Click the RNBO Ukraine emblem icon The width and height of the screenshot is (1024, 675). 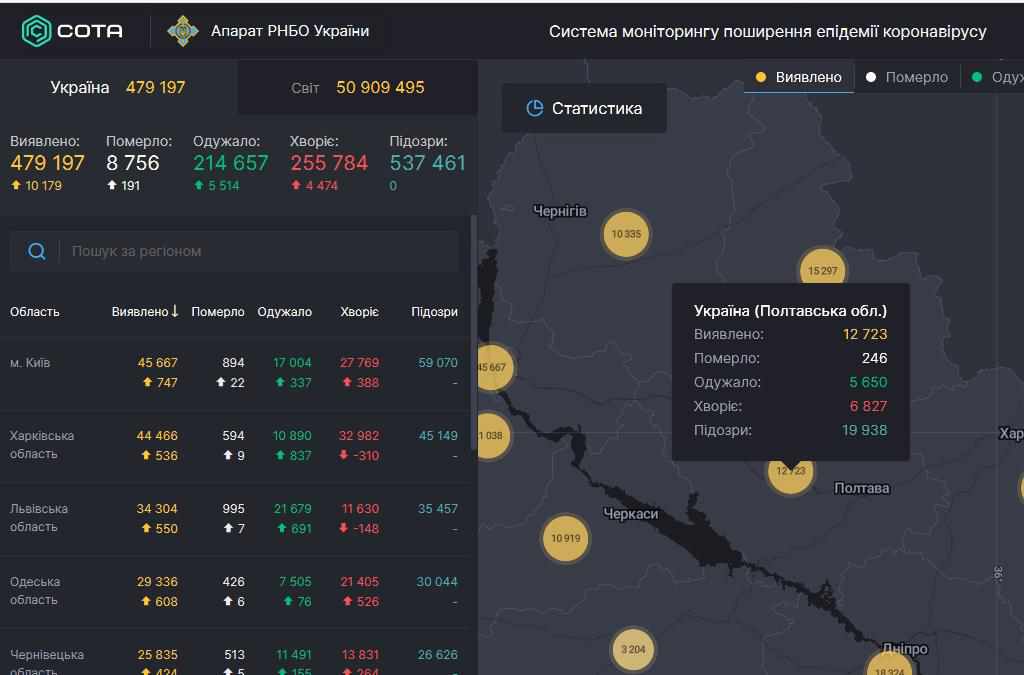(182, 31)
